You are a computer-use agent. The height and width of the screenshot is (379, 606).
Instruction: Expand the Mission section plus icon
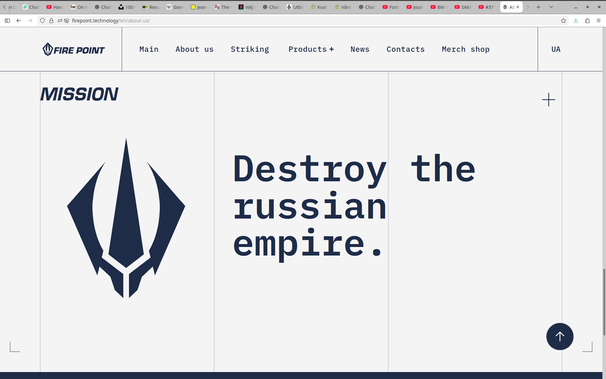(548, 100)
